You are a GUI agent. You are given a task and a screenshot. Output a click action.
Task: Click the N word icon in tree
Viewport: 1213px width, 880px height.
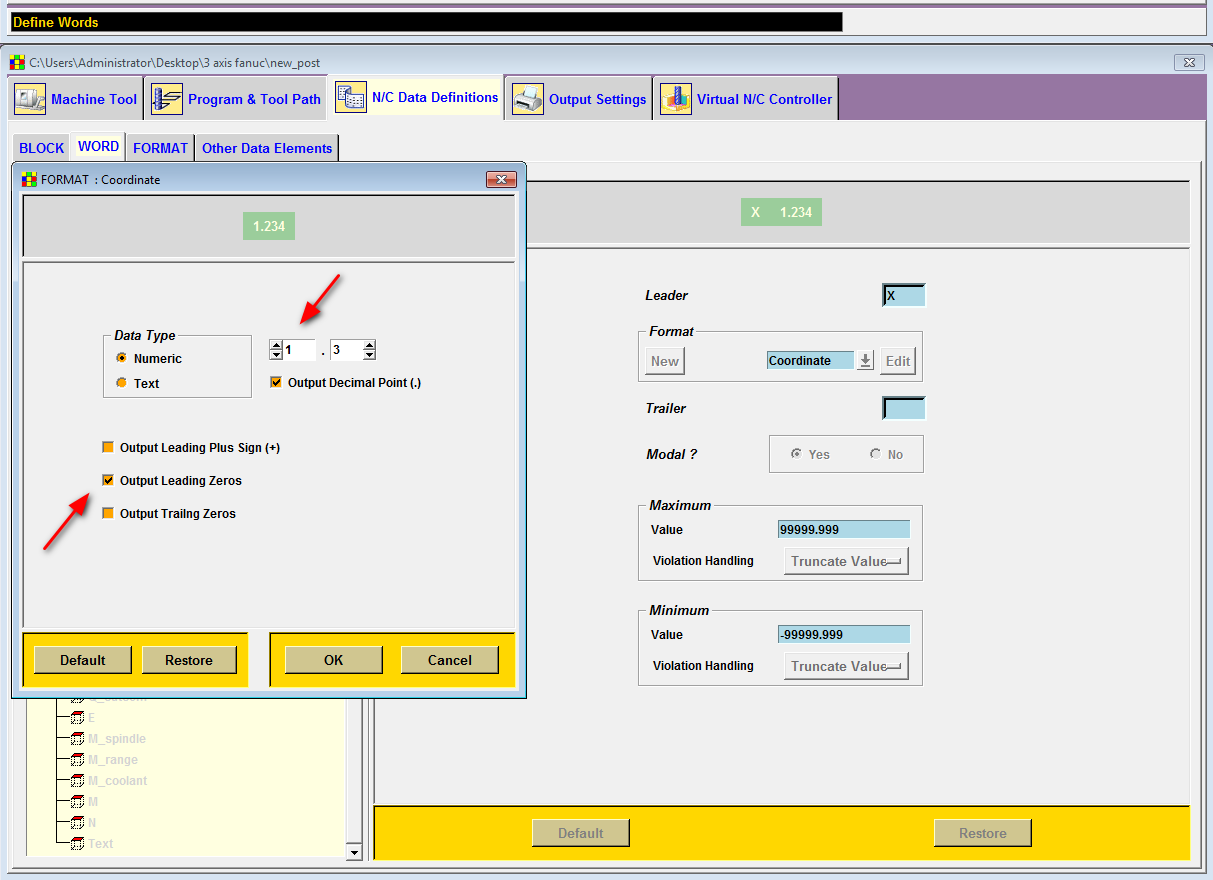click(x=77, y=823)
